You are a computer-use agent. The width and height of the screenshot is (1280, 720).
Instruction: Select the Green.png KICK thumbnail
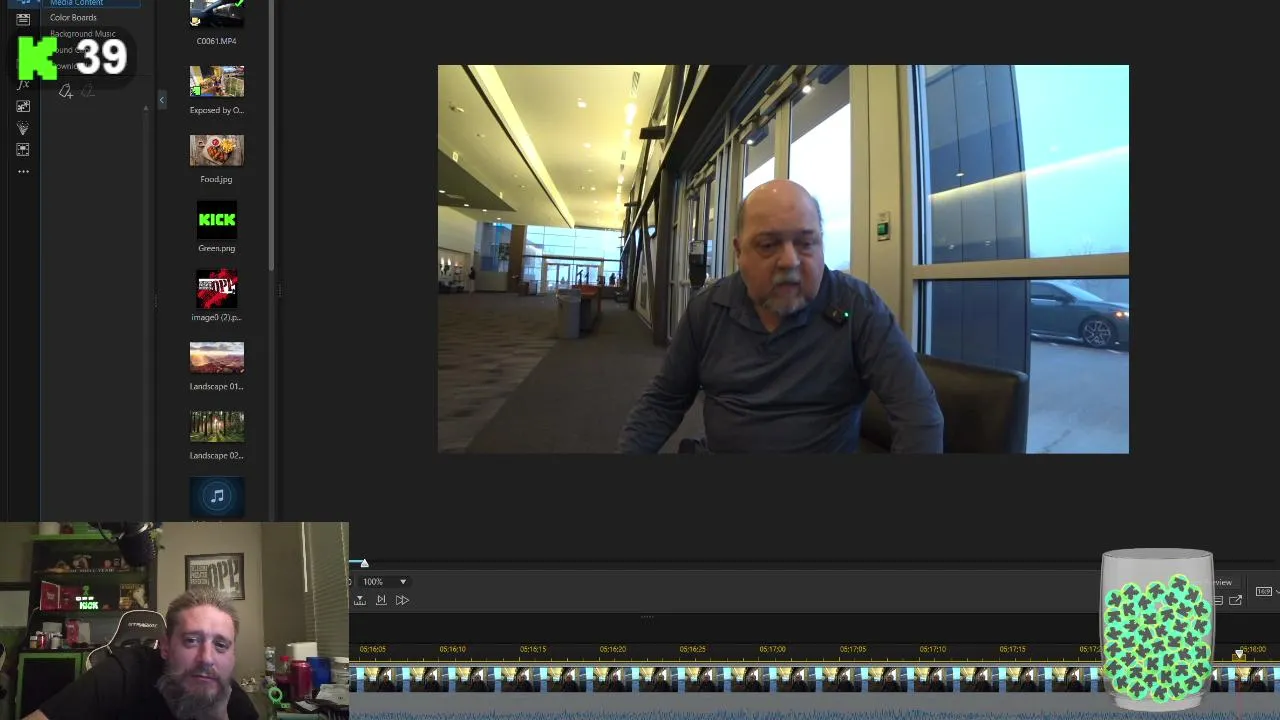217,219
